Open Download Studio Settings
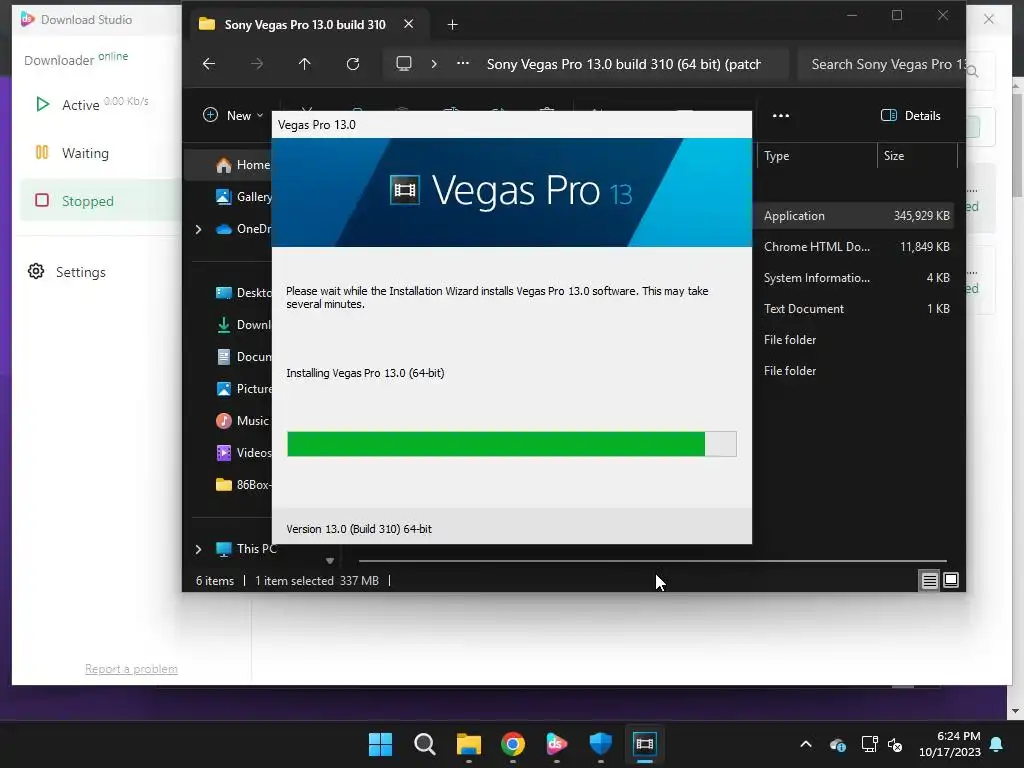Screen dimensions: 1024x768 tap(67, 272)
